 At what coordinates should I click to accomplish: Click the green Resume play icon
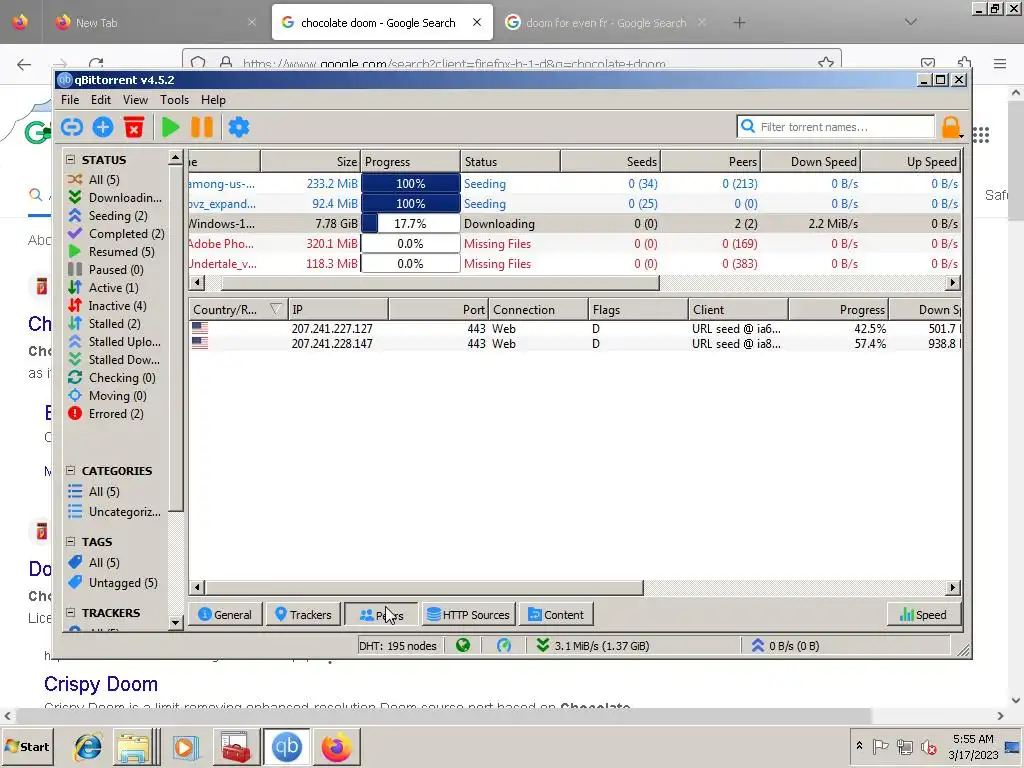tap(170, 127)
